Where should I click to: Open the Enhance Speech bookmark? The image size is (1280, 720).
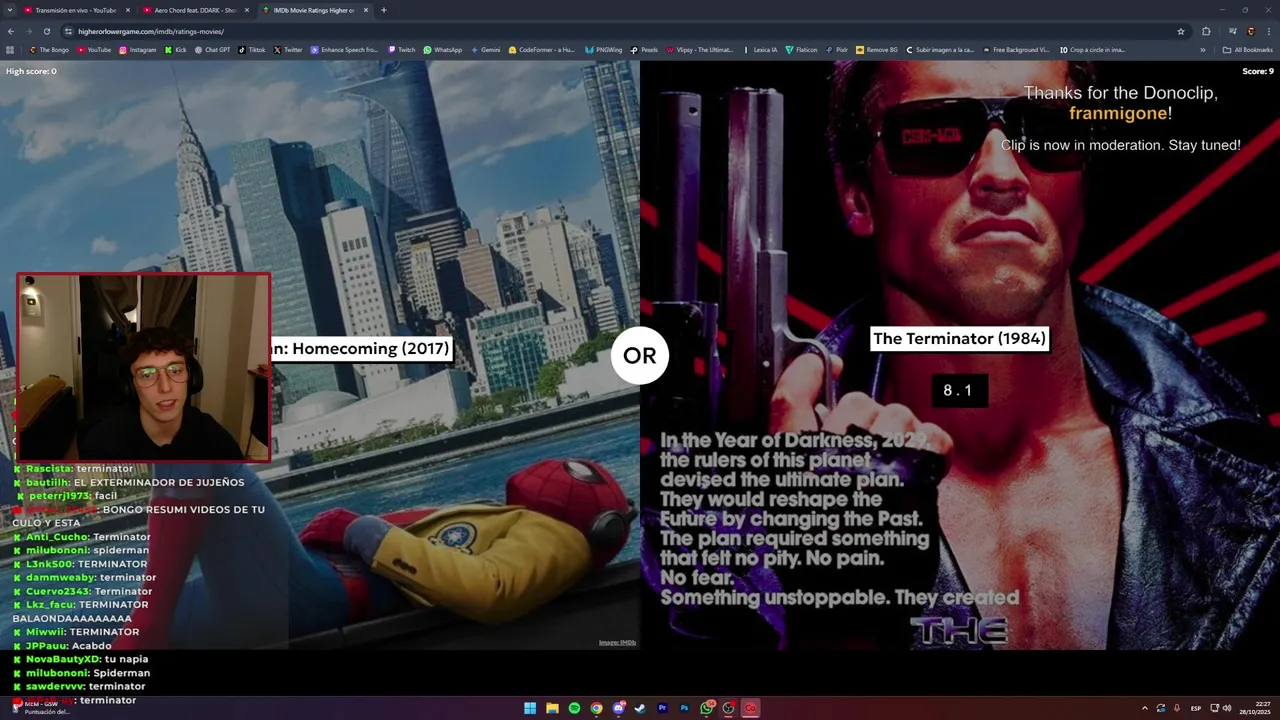[x=344, y=49]
